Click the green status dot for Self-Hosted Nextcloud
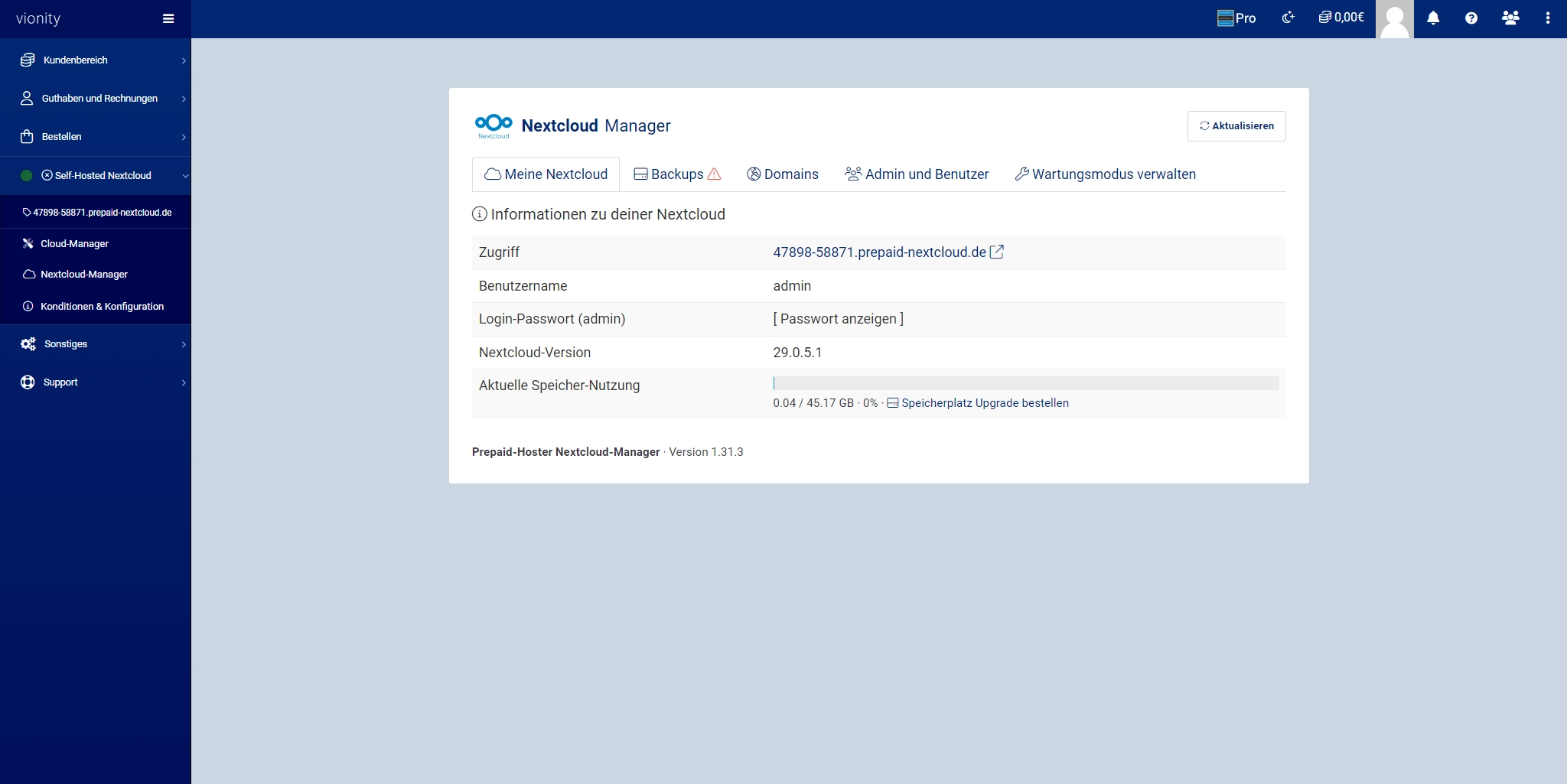 click(x=26, y=175)
